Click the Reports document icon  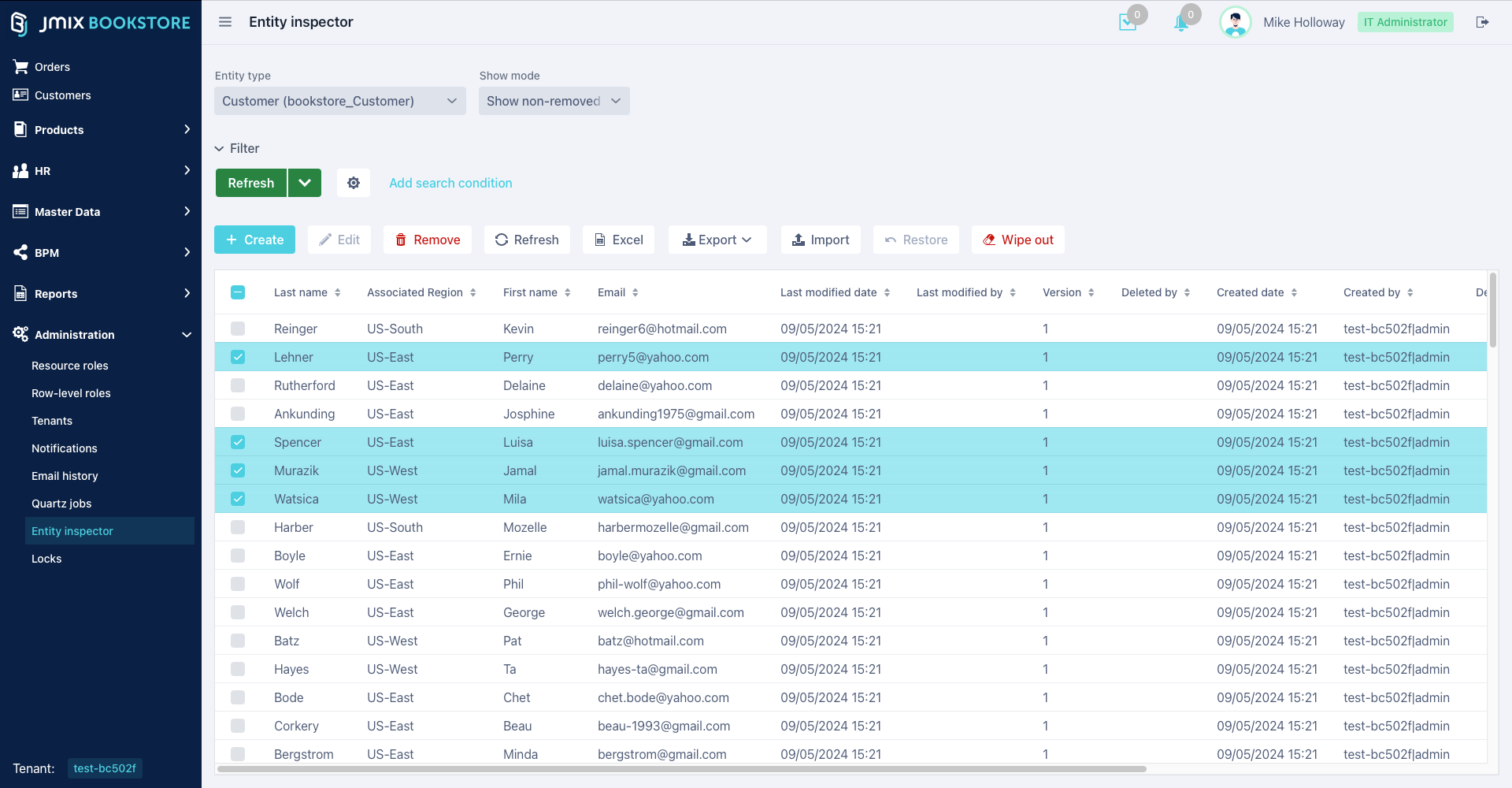coord(20,294)
